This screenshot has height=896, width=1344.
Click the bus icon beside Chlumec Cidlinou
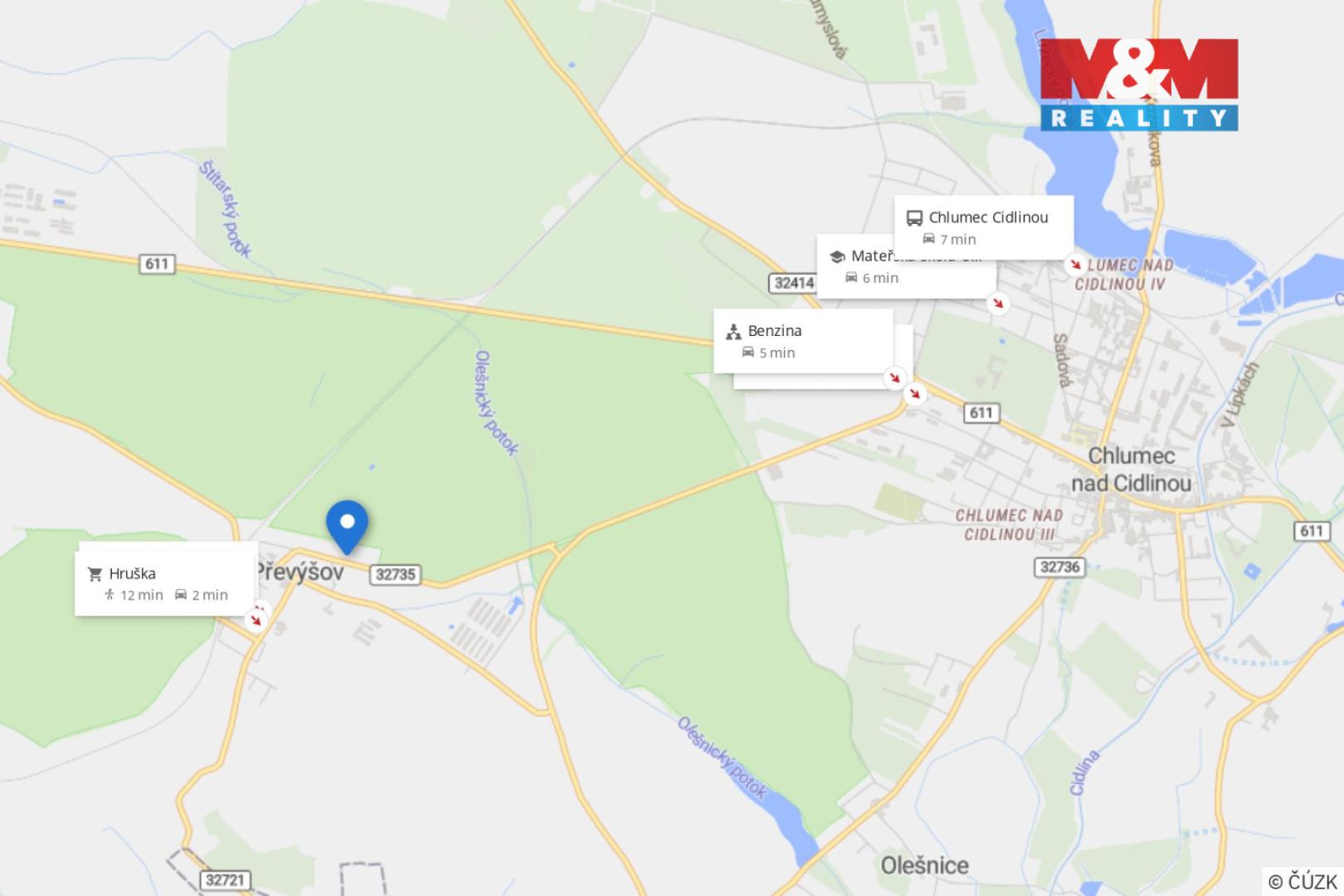click(914, 218)
